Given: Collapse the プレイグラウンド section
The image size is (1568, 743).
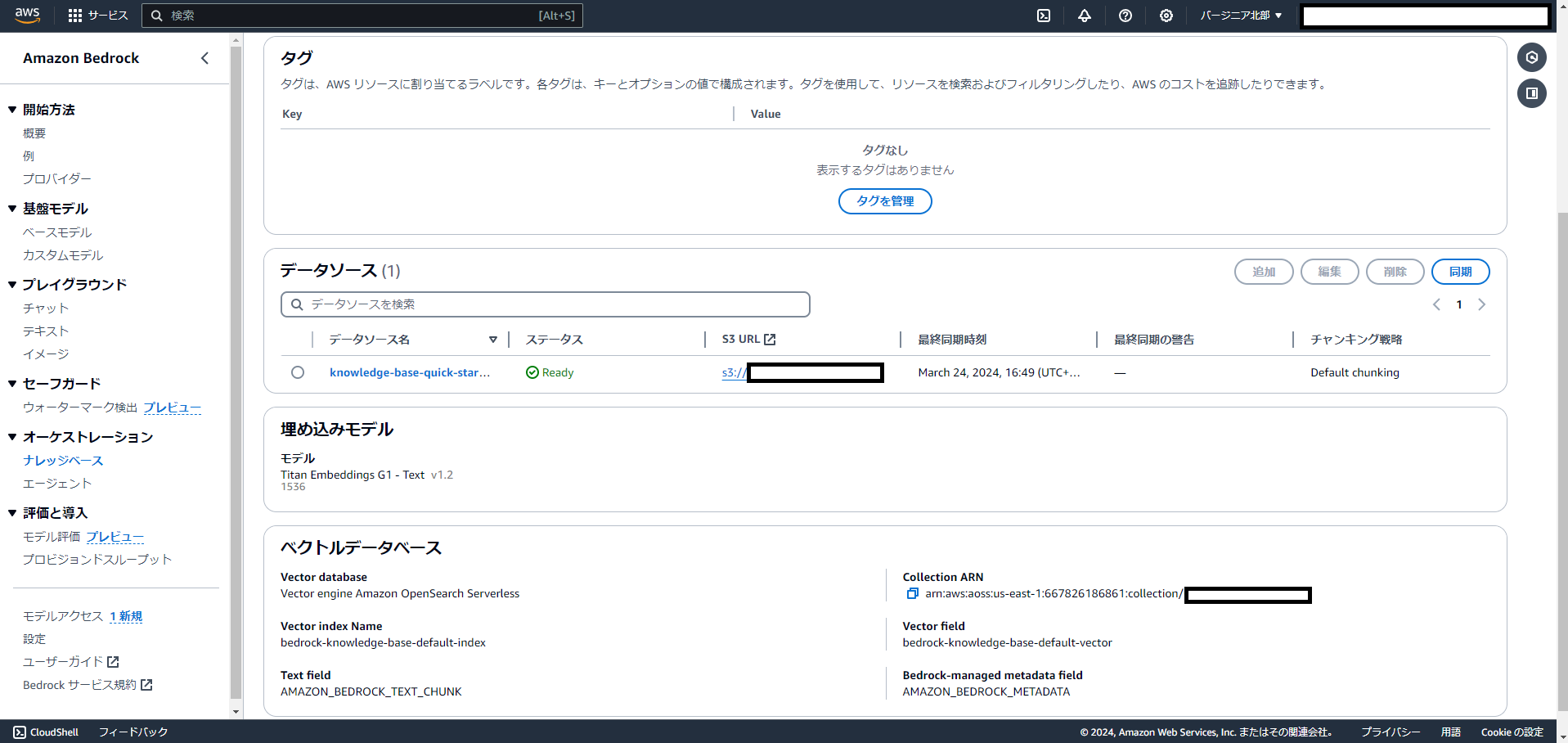Looking at the screenshot, I should [x=12, y=285].
